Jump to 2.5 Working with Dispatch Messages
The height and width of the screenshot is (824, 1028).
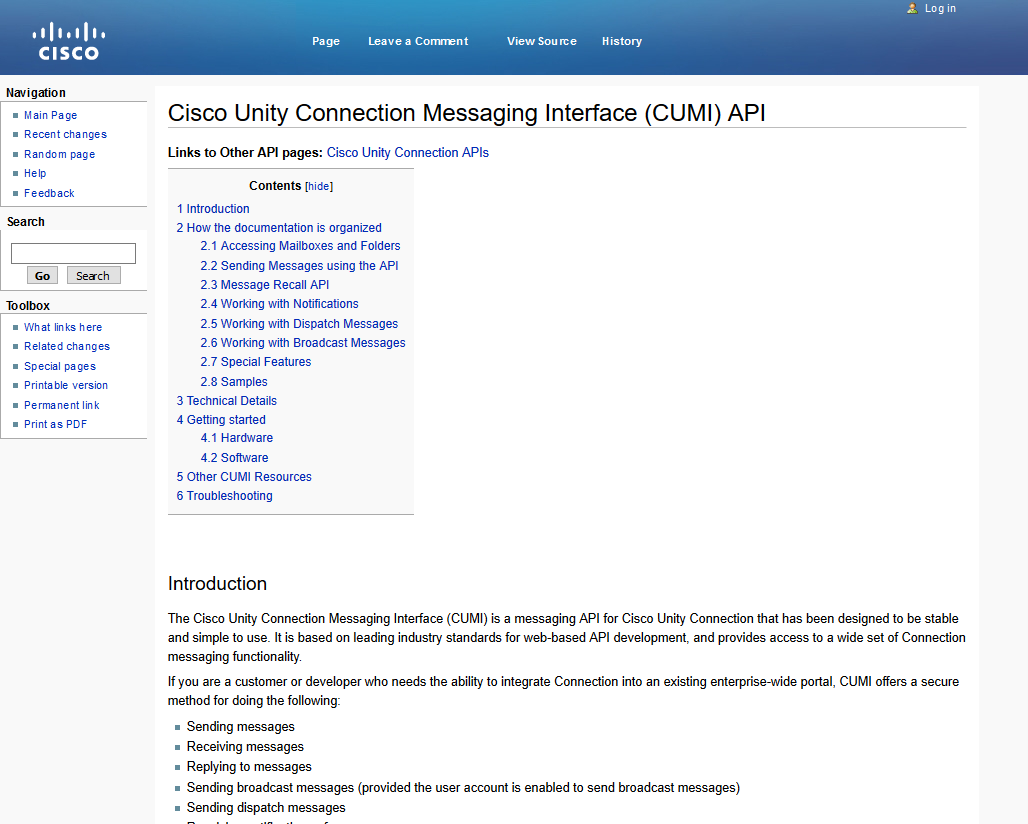[x=299, y=324]
